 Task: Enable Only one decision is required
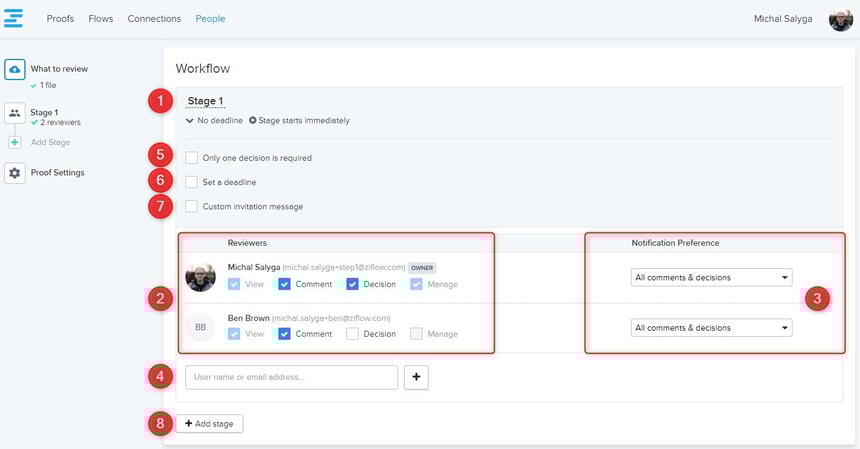[191, 157]
